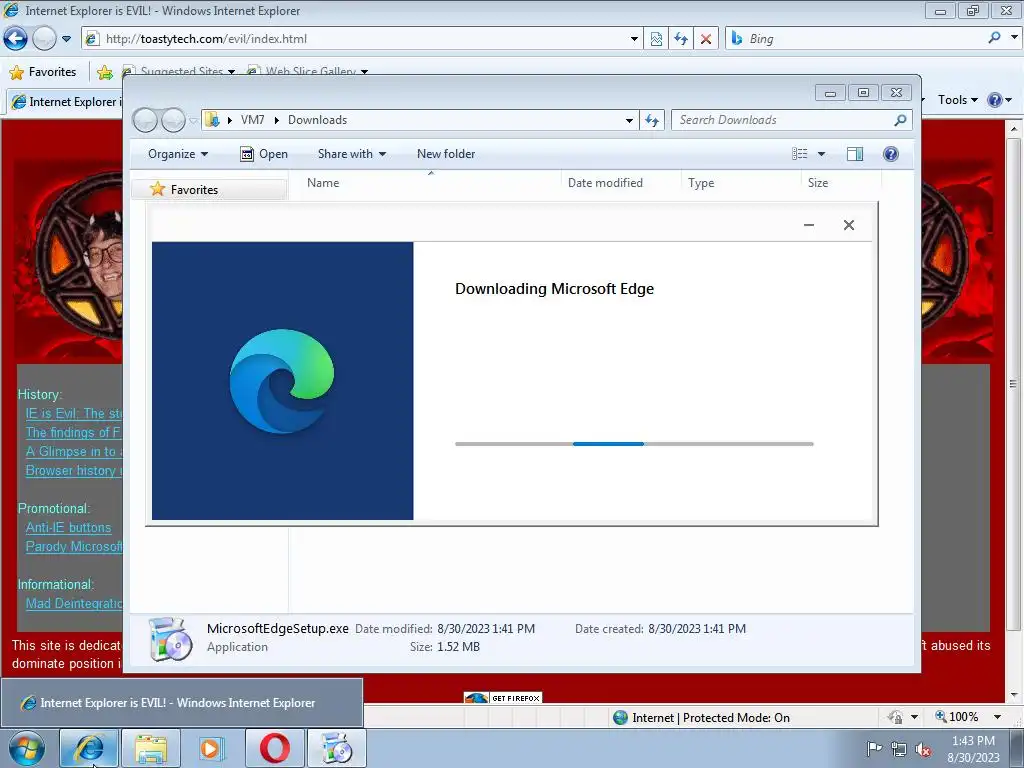Image resolution: width=1024 pixels, height=768 pixels.
Task: Open recent pages dropdown next to forward arrow
Action: (x=66, y=39)
